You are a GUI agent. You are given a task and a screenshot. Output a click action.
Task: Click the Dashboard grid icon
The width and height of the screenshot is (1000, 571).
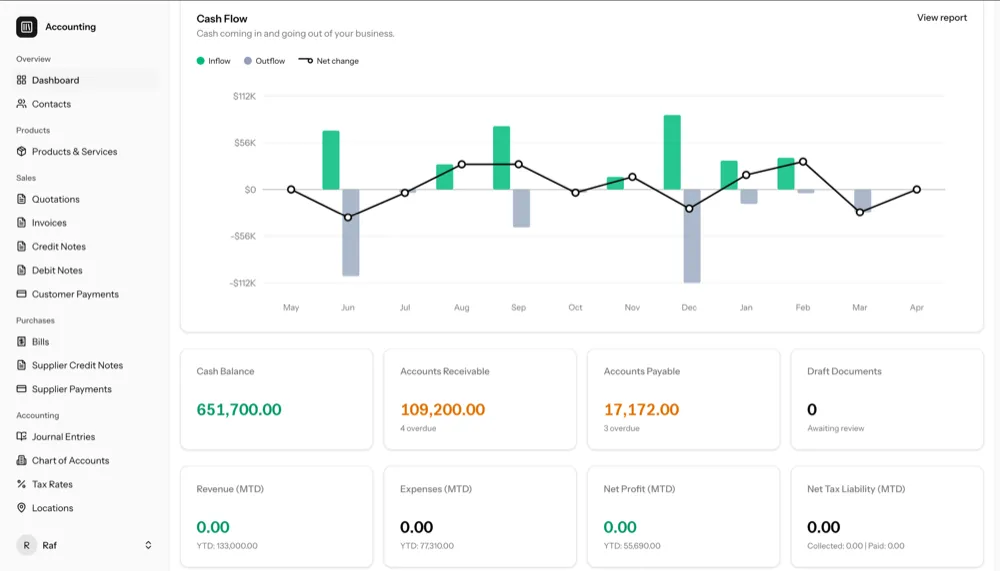(22, 80)
